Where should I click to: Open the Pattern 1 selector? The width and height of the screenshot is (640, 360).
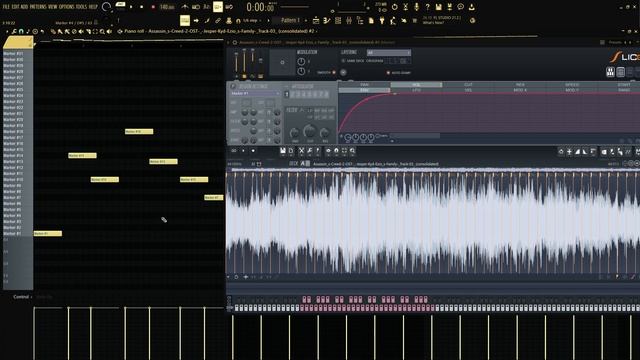[291, 20]
